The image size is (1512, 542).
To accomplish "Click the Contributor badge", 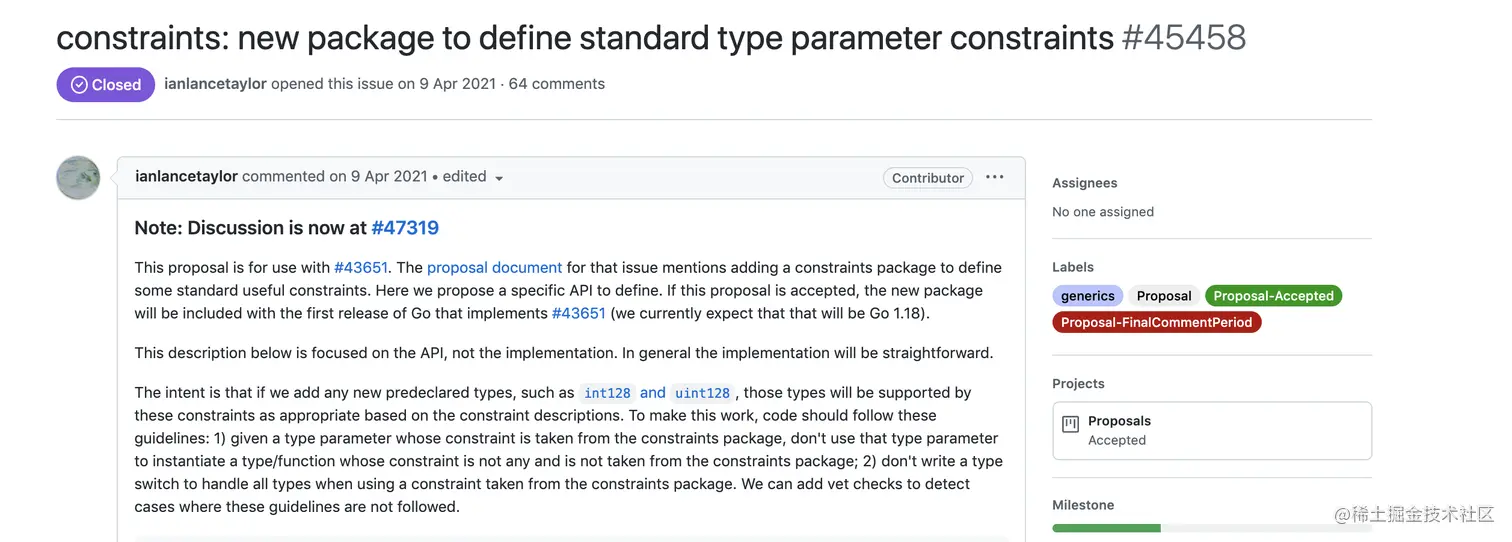I will [x=928, y=178].
